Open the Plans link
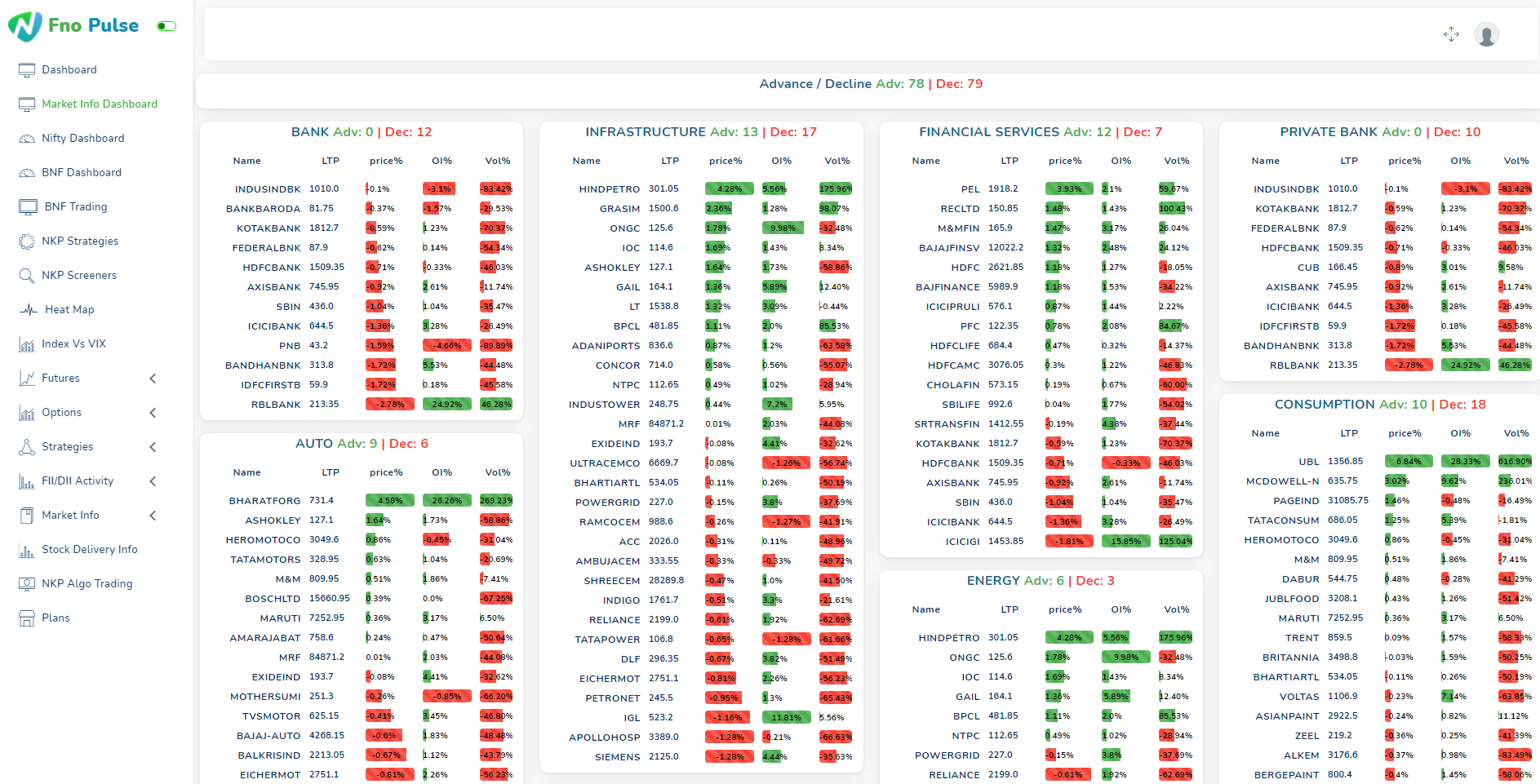This screenshot has height=784, width=1540. [x=55, y=618]
